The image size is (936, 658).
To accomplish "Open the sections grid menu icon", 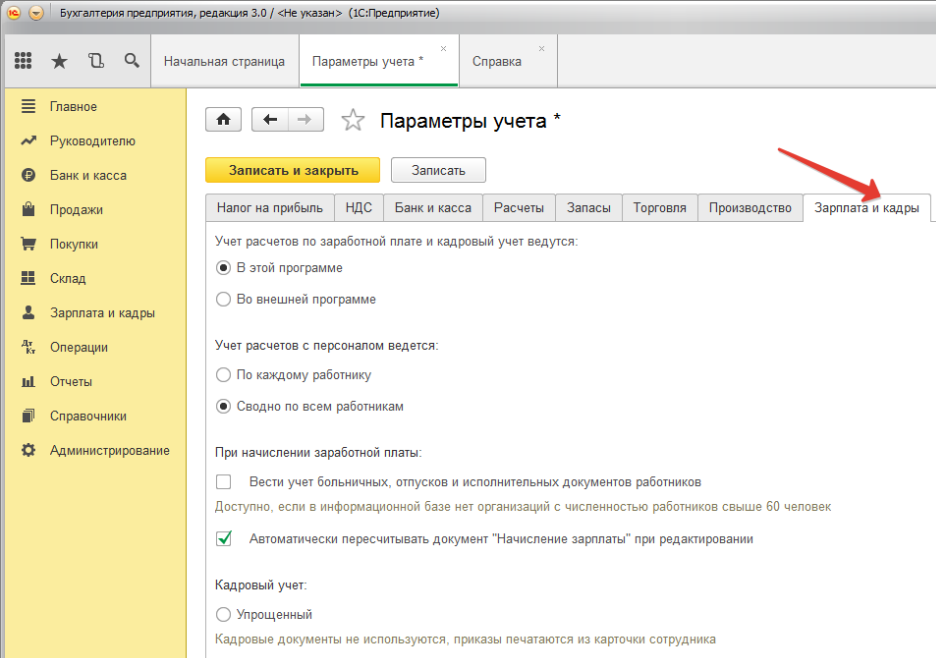I will [23, 61].
